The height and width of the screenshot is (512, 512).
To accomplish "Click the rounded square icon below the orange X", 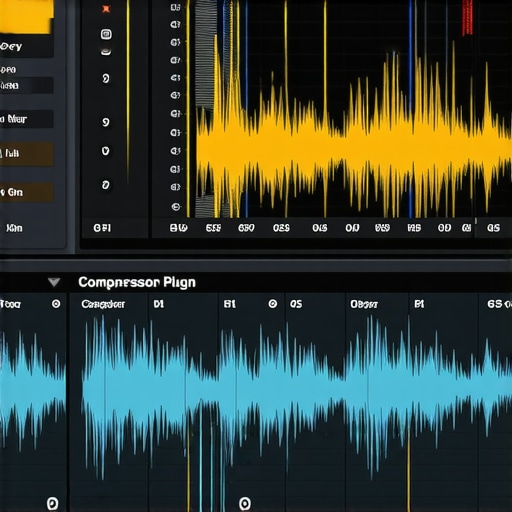I will pyautogui.click(x=106, y=34).
